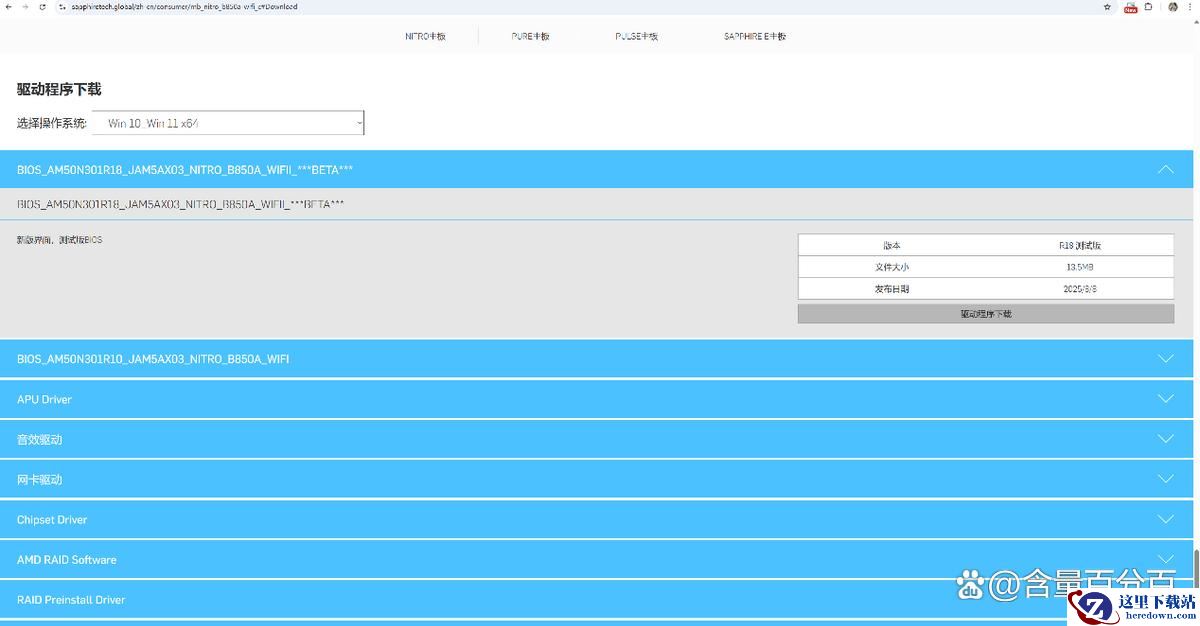Click the 版本 label cell
Viewport: 1200px width, 626px height.
click(892, 245)
